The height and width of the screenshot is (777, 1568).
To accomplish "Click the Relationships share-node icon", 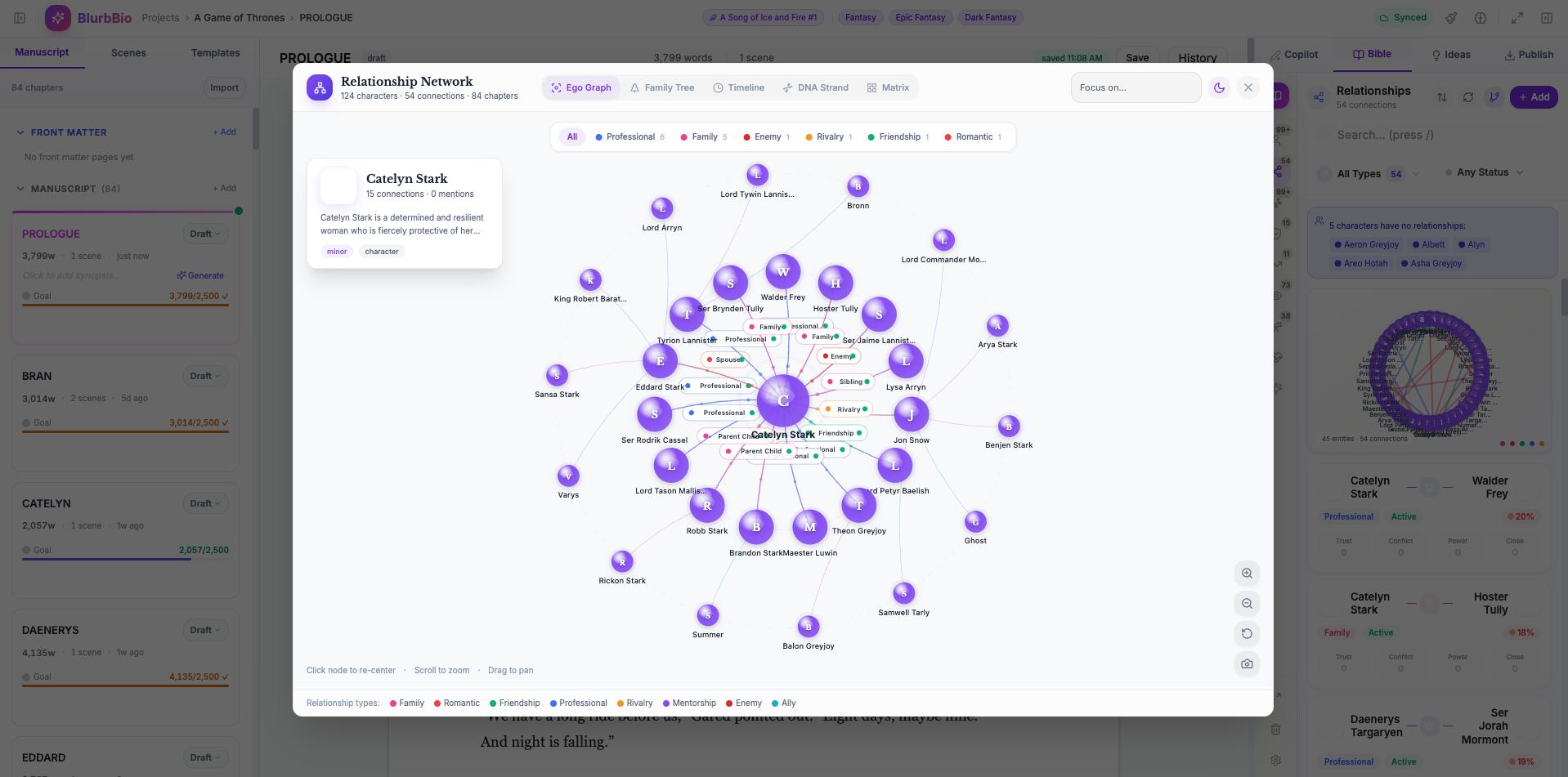I will 1319,97.
